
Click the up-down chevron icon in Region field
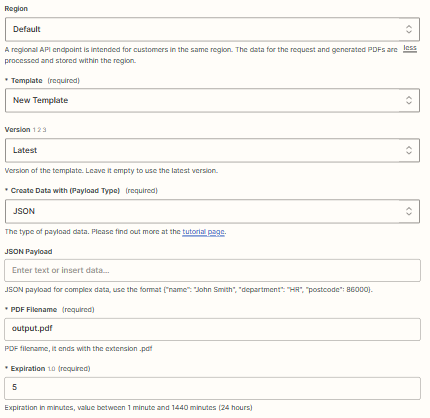[409, 29]
